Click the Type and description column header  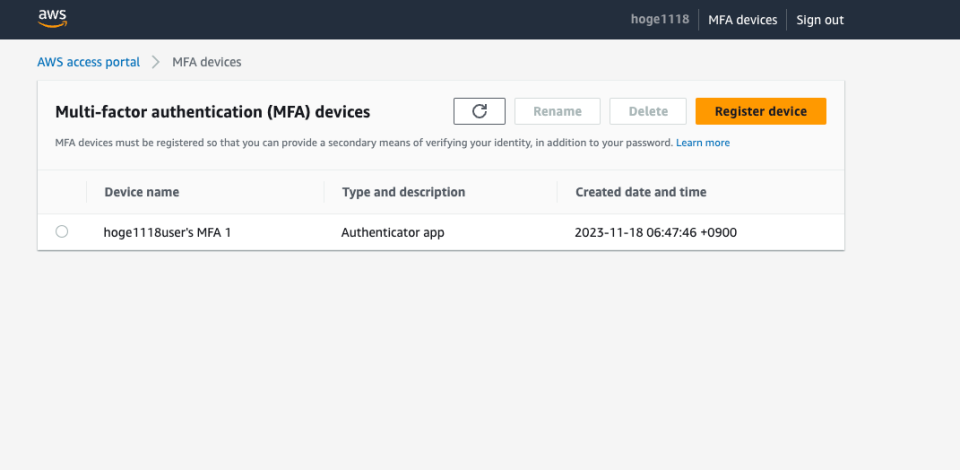[x=403, y=192]
